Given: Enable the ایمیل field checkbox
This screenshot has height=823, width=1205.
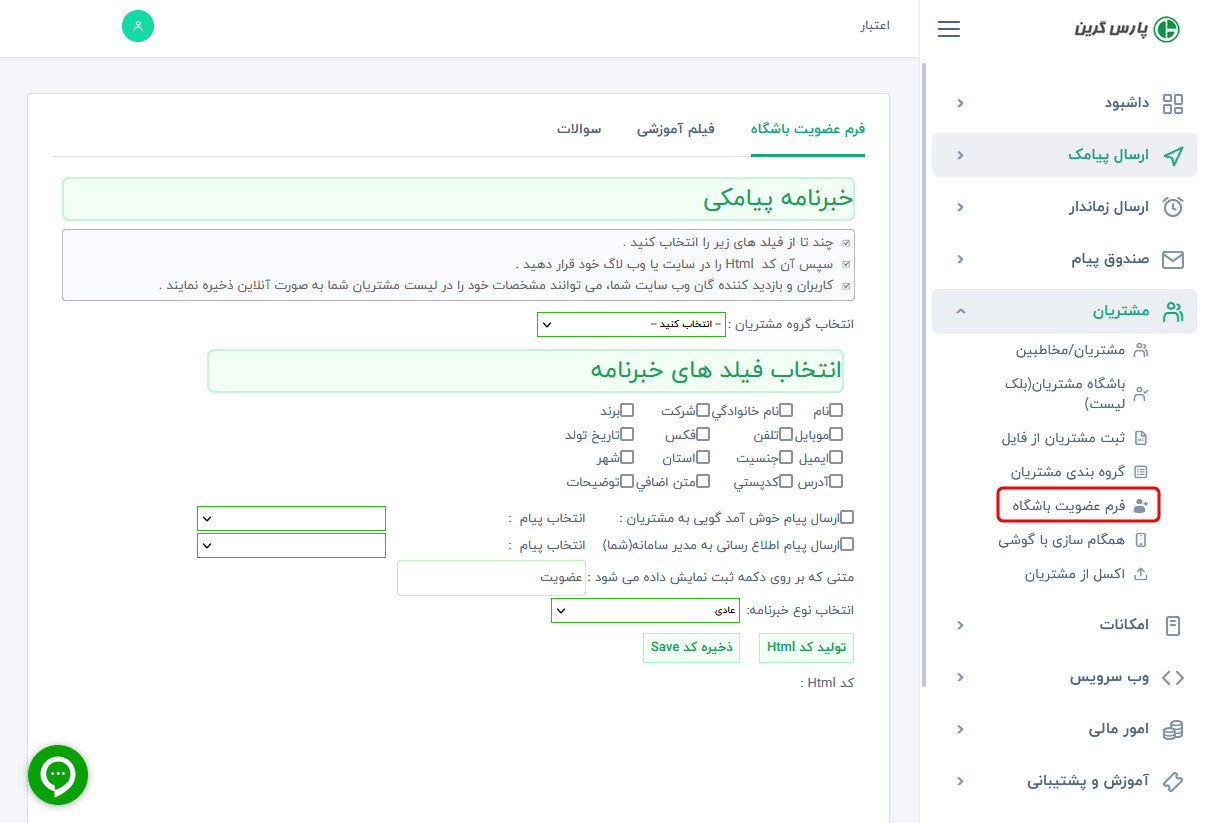Looking at the screenshot, I should (837, 457).
